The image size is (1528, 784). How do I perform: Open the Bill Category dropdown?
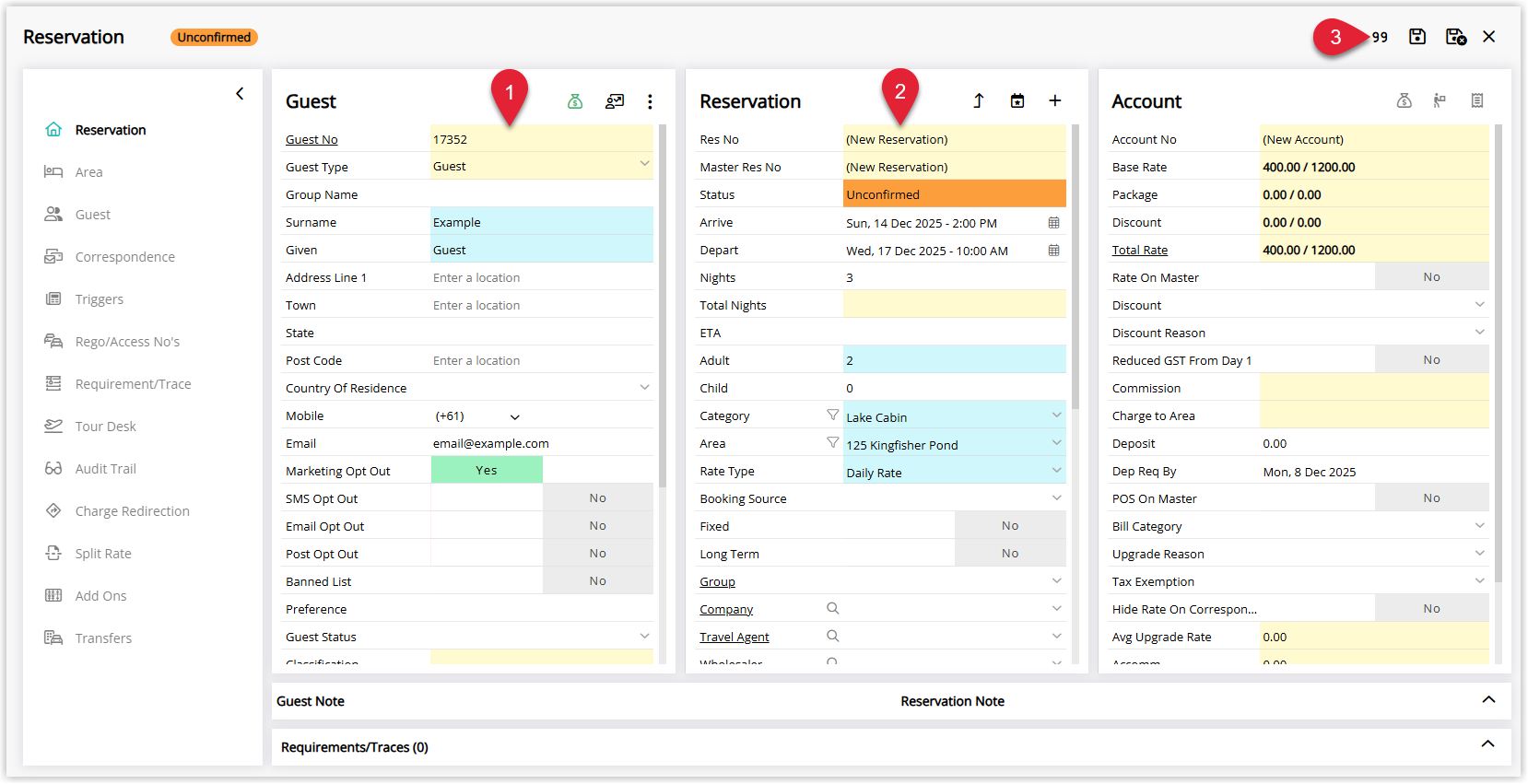(1375, 525)
